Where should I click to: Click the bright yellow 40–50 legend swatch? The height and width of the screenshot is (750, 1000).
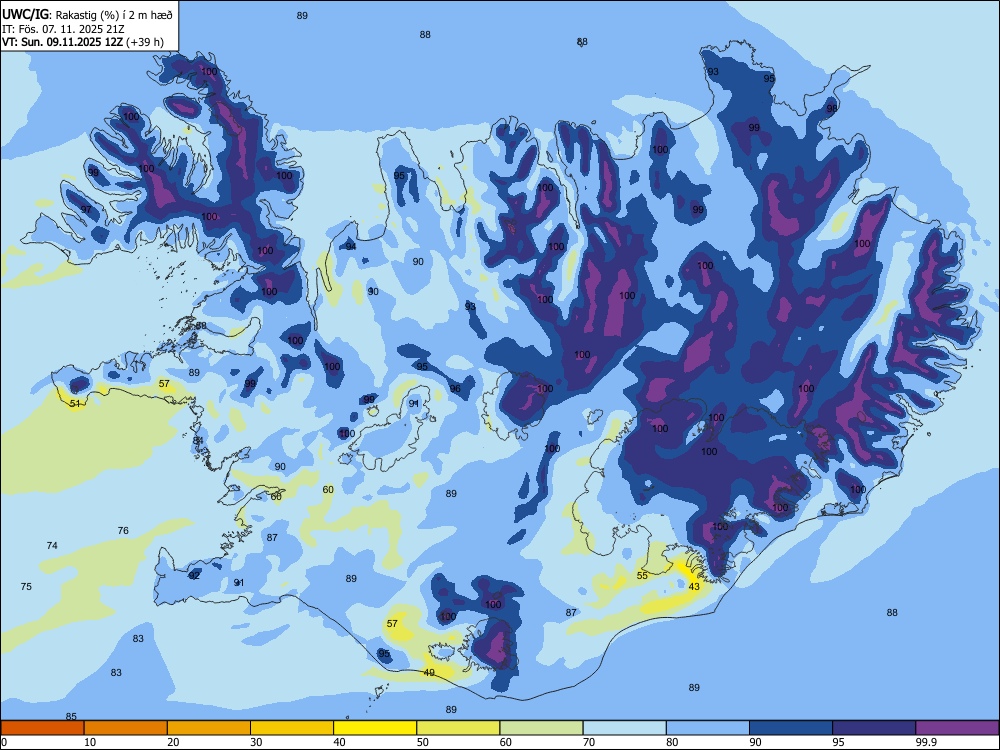(x=375, y=728)
